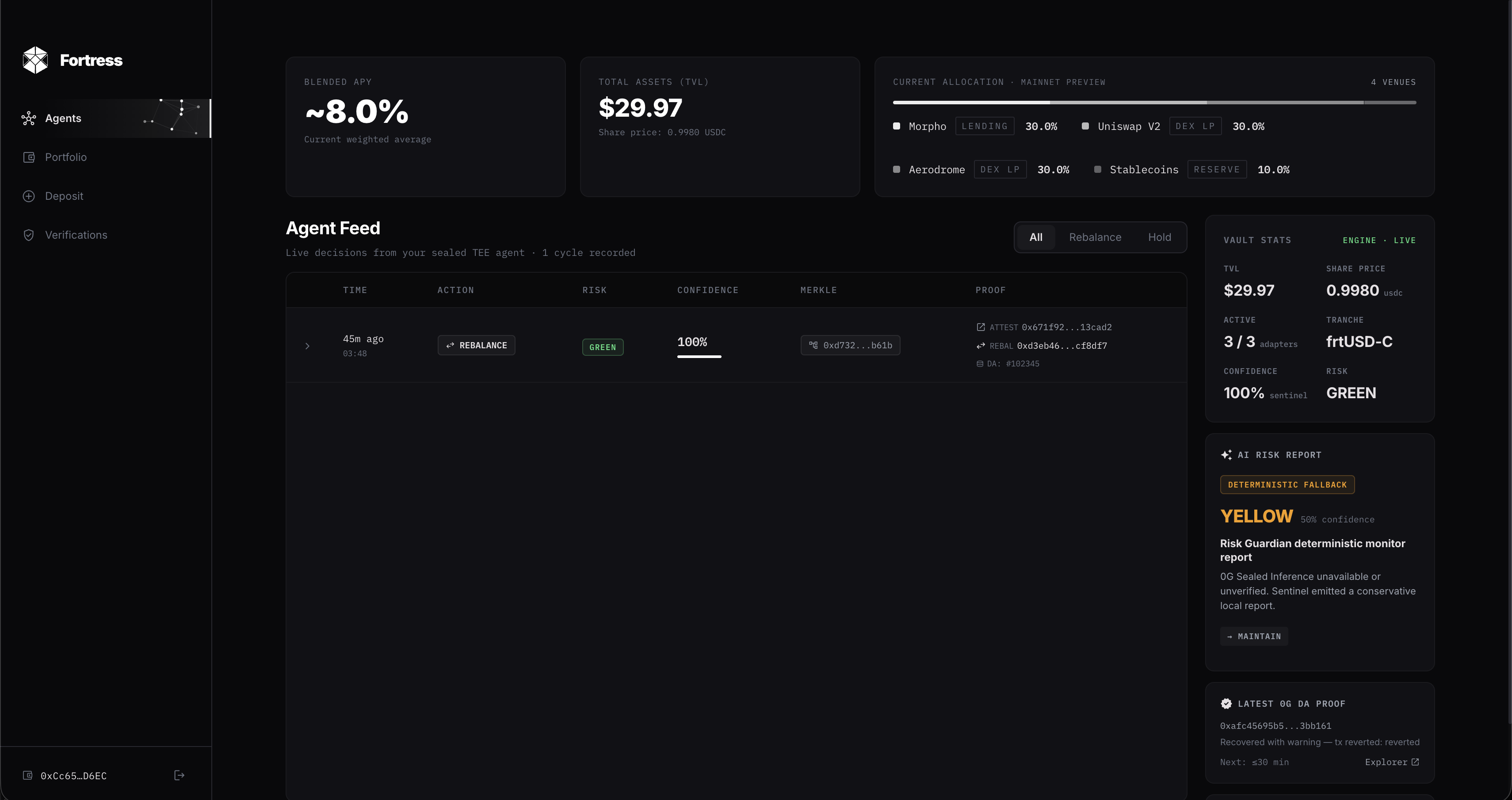
Task: Expand the 45m ago feed row
Action: pyautogui.click(x=307, y=346)
